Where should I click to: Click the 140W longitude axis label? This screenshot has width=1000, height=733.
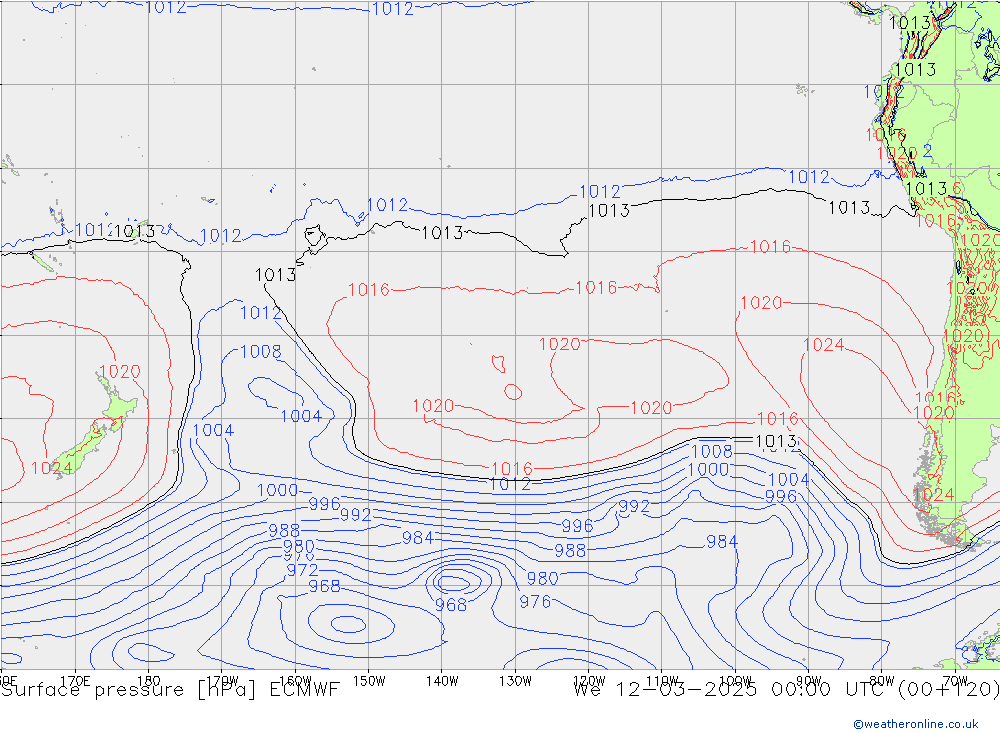[442, 681]
